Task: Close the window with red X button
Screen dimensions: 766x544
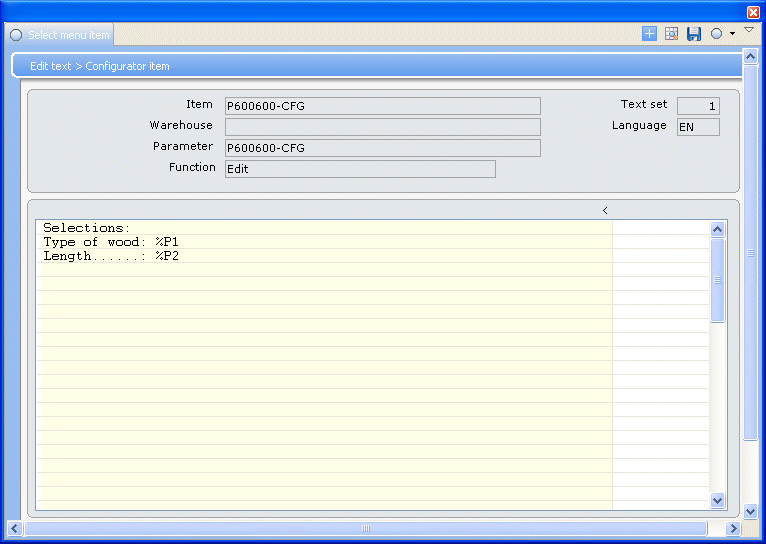Action: [753, 12]
